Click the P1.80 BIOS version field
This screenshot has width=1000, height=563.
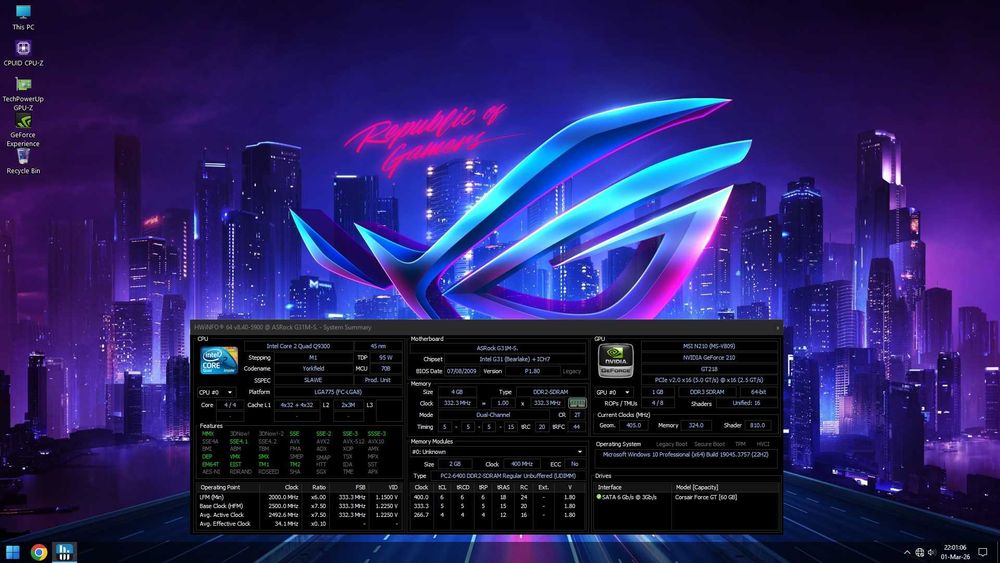tap(532, 371)
